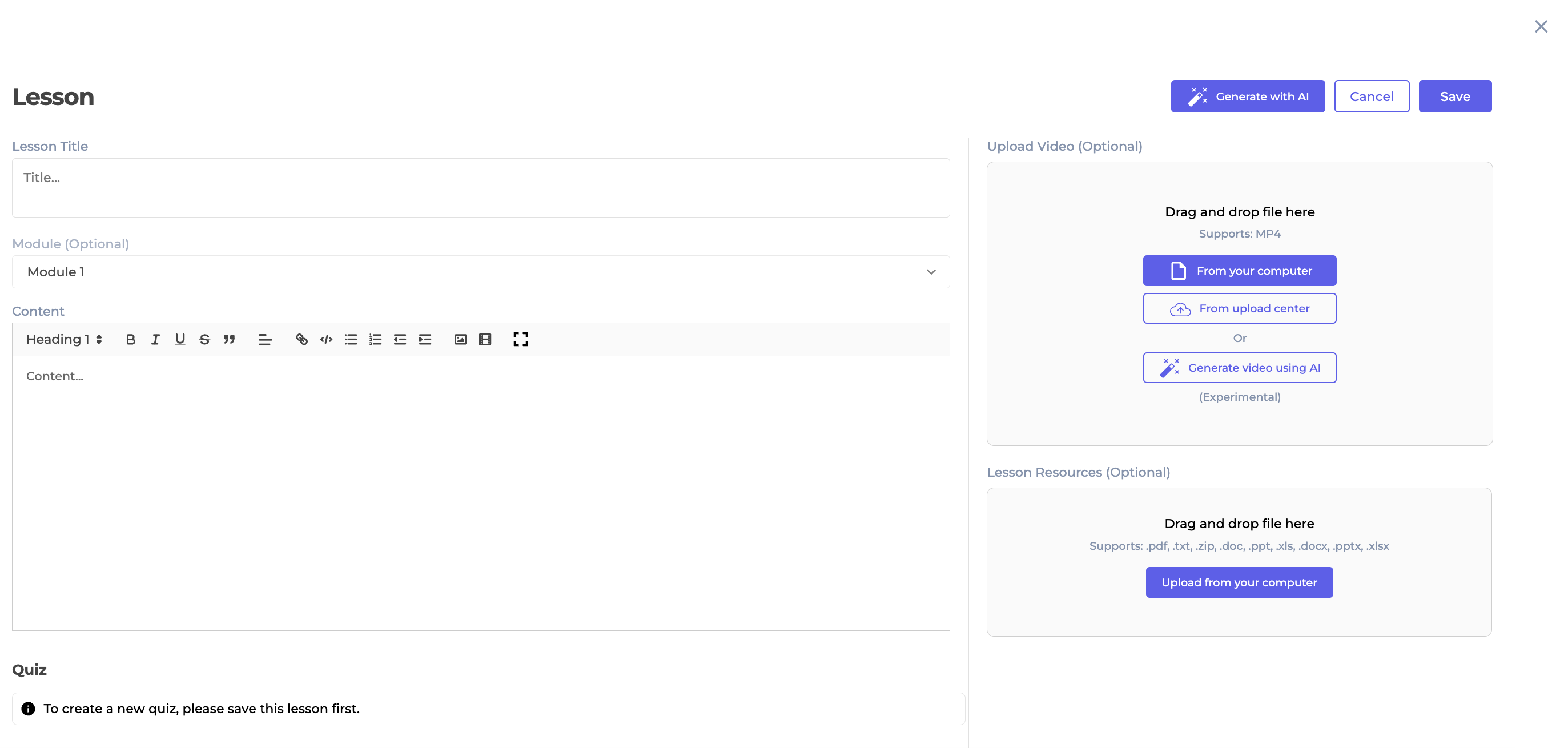The image size is (1568, 748).
Task: Insert a code block
Action: [326, 340]
